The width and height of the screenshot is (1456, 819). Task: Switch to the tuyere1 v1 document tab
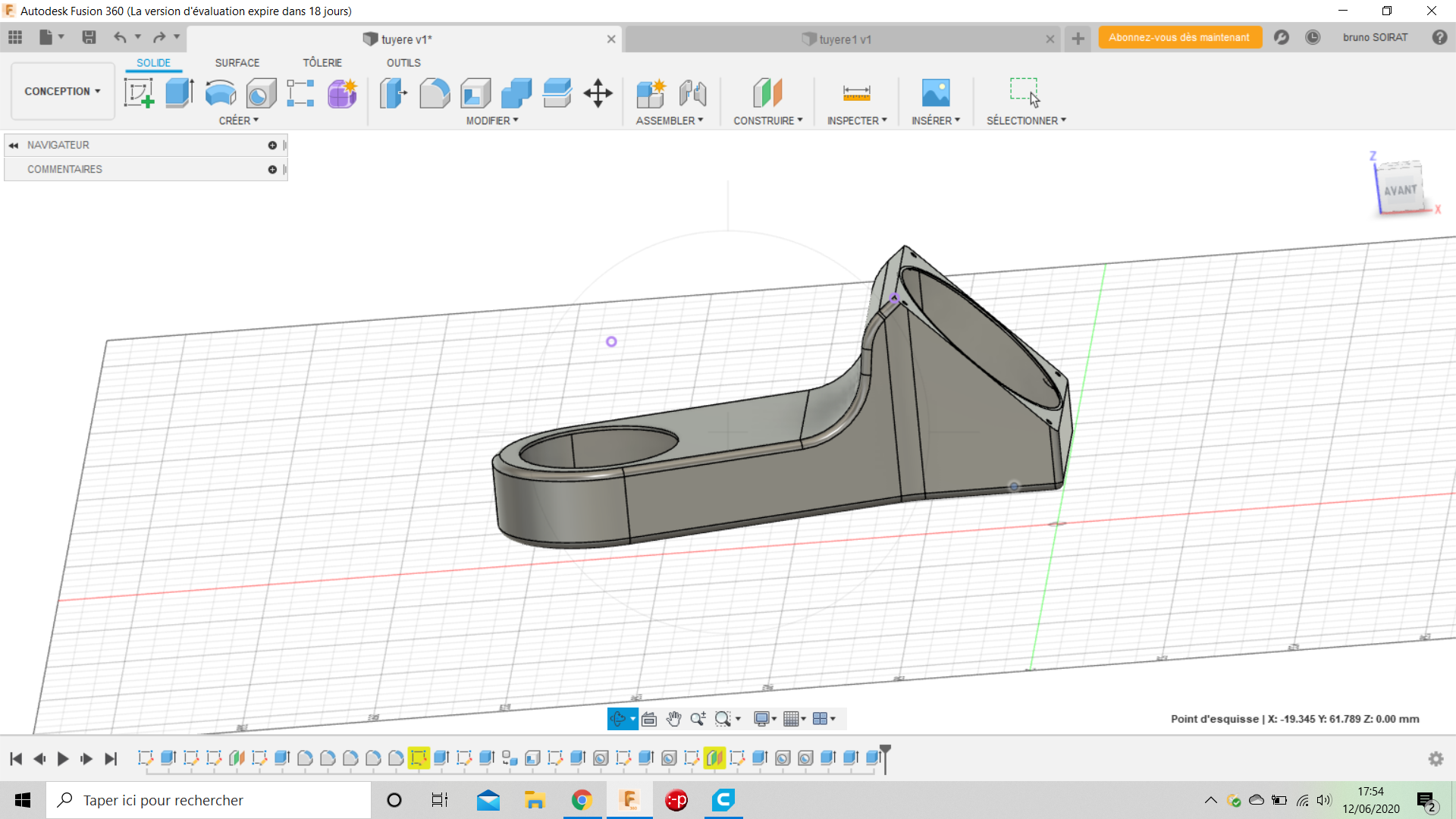click(844, 39)
